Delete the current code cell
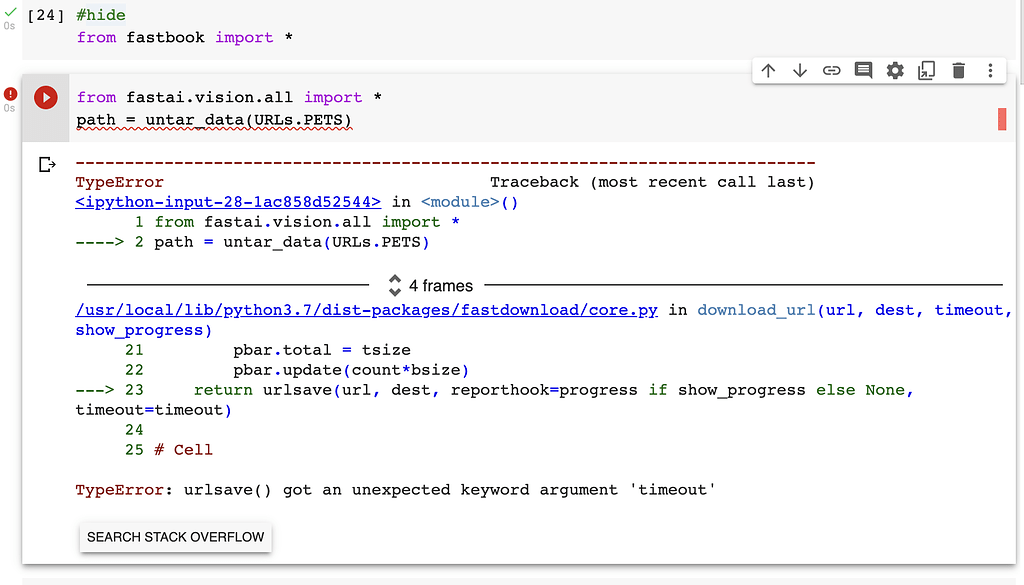The image size is (1024, 585). [959, 70]
